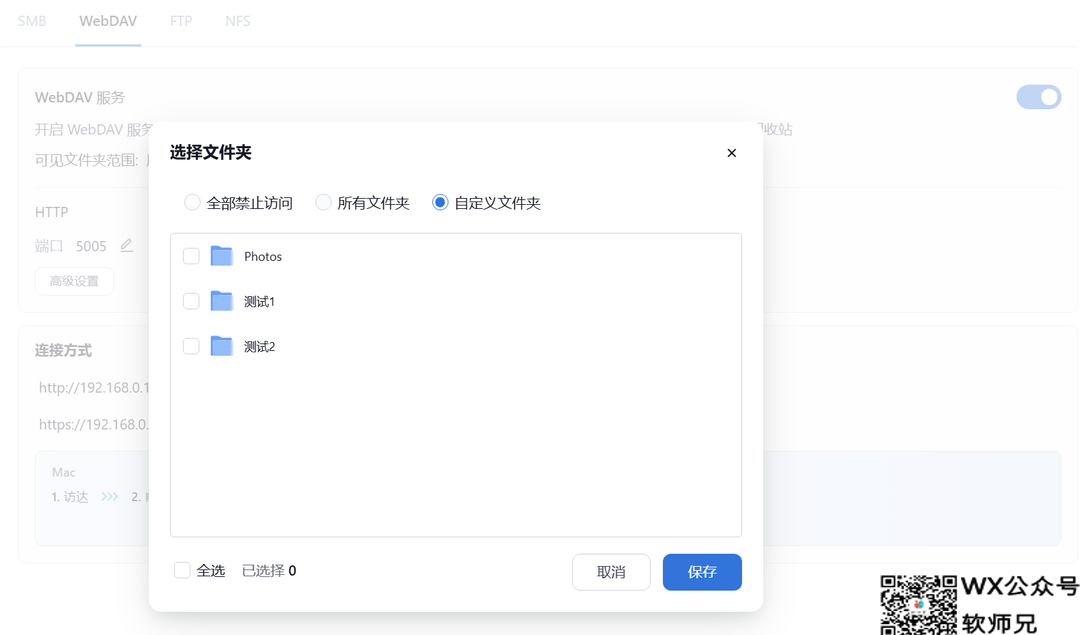The width and height of the screenshot is (1080, 635).
Task: Click the Photos folder name
Action: [x=263, y=256]
